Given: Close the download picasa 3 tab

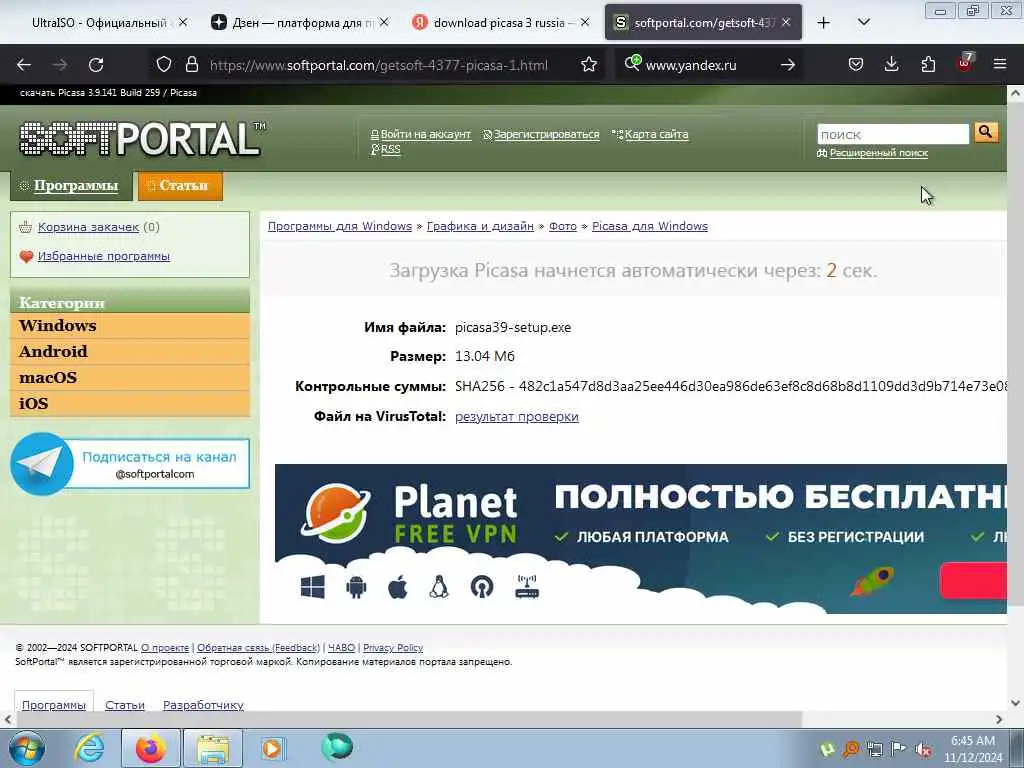Looking at the screenshot, I should (585, 23).
